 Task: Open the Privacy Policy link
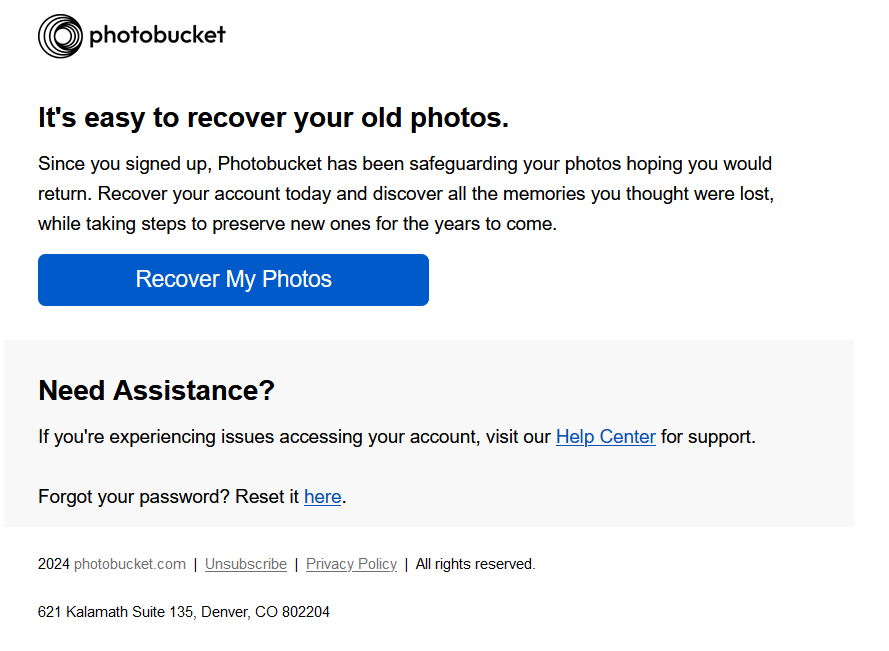tap(351, 564)
